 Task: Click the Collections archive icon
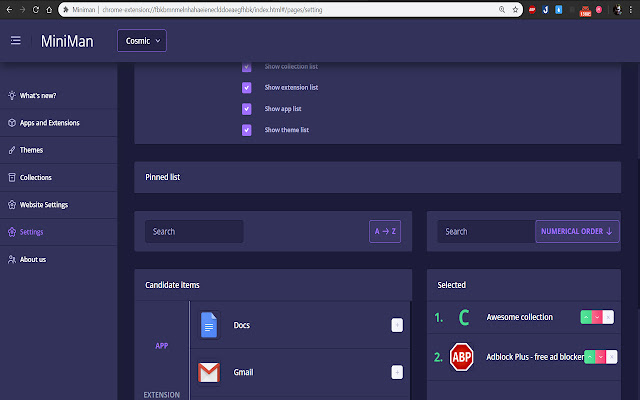(12, 178)
